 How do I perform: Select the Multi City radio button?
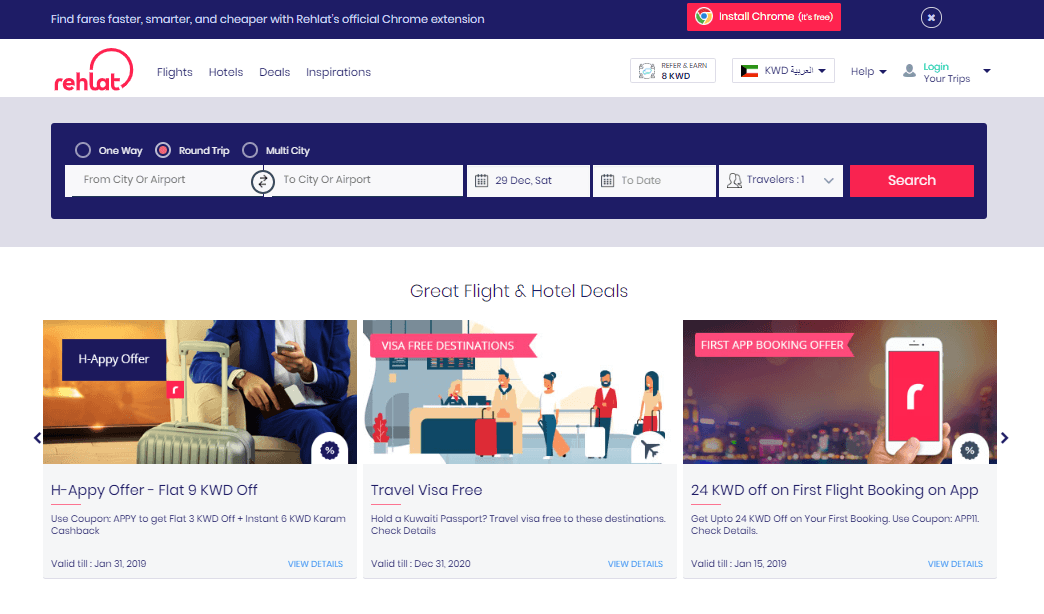click(x=250, y=150)
